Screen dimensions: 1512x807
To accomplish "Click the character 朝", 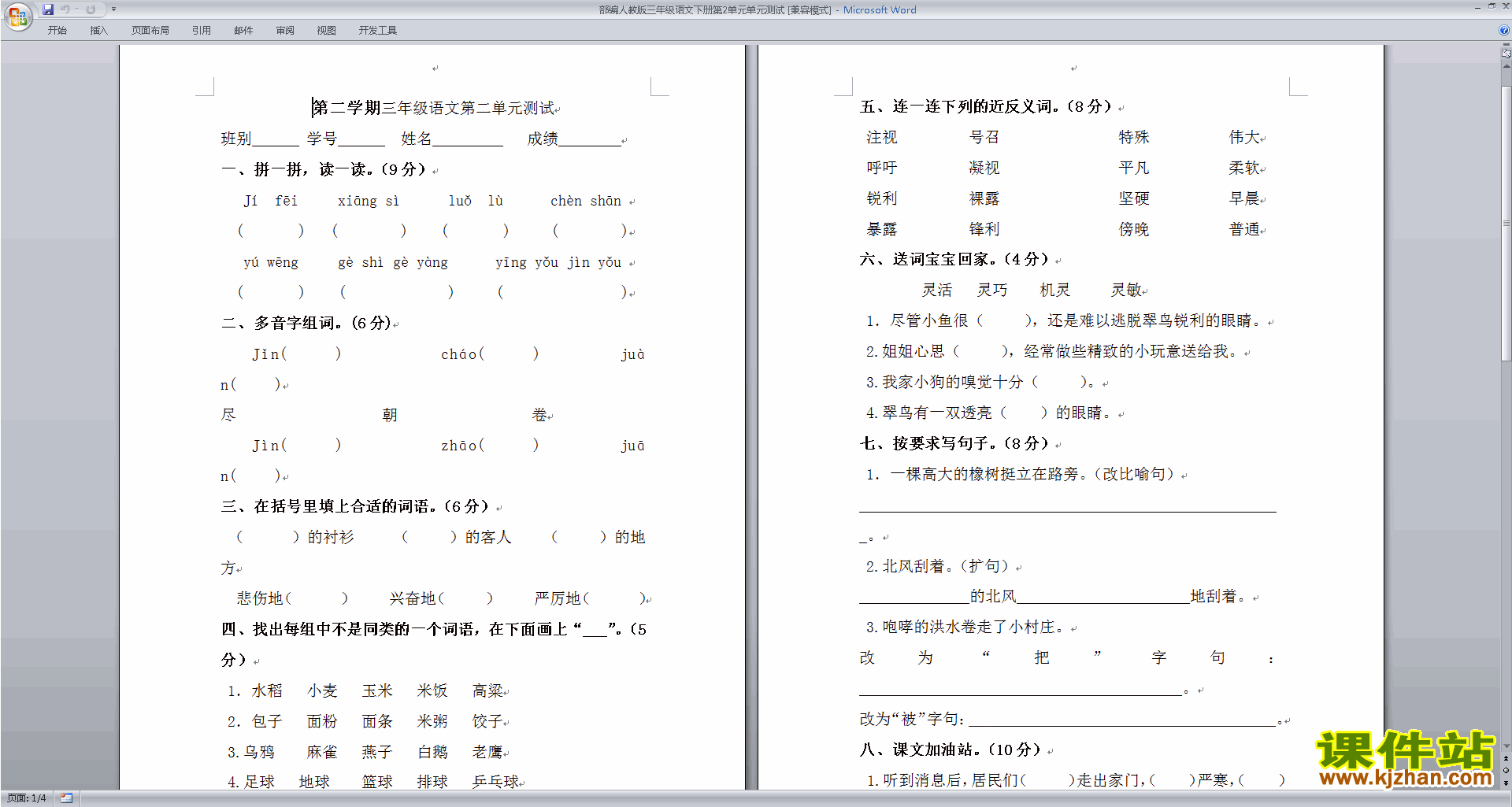I will 390,415.
